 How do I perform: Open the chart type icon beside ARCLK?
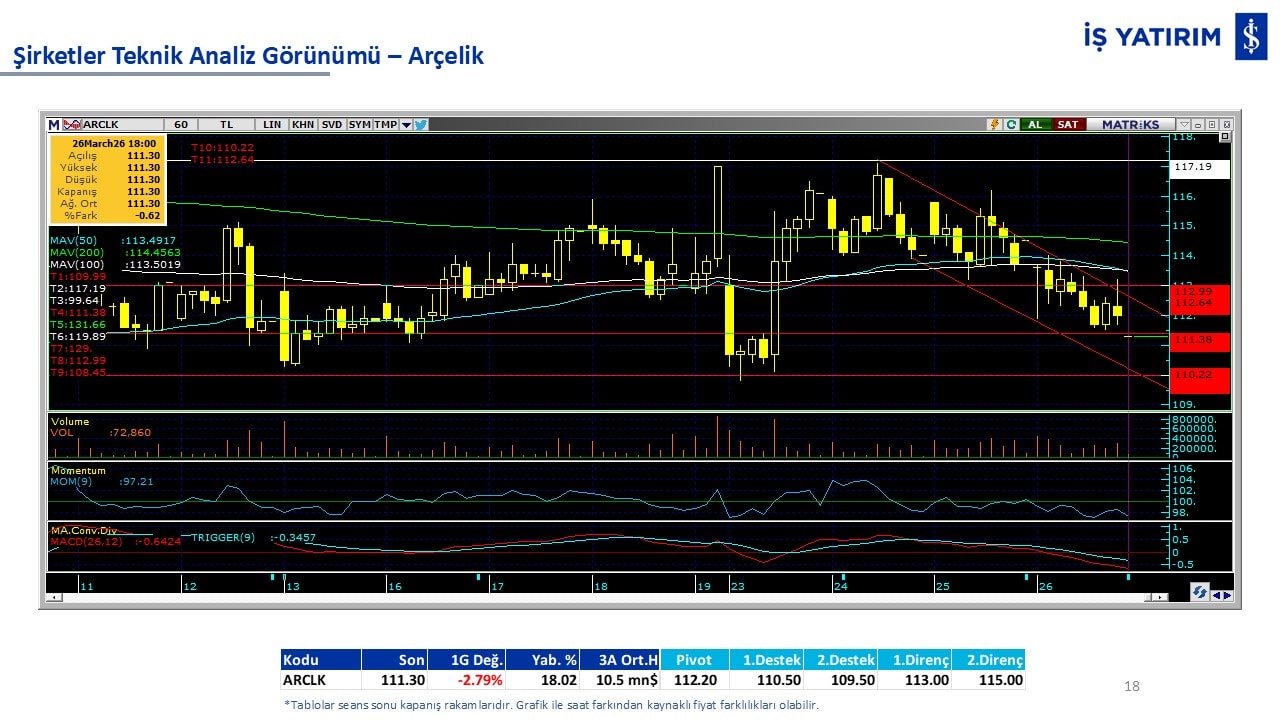click(72, 125)
